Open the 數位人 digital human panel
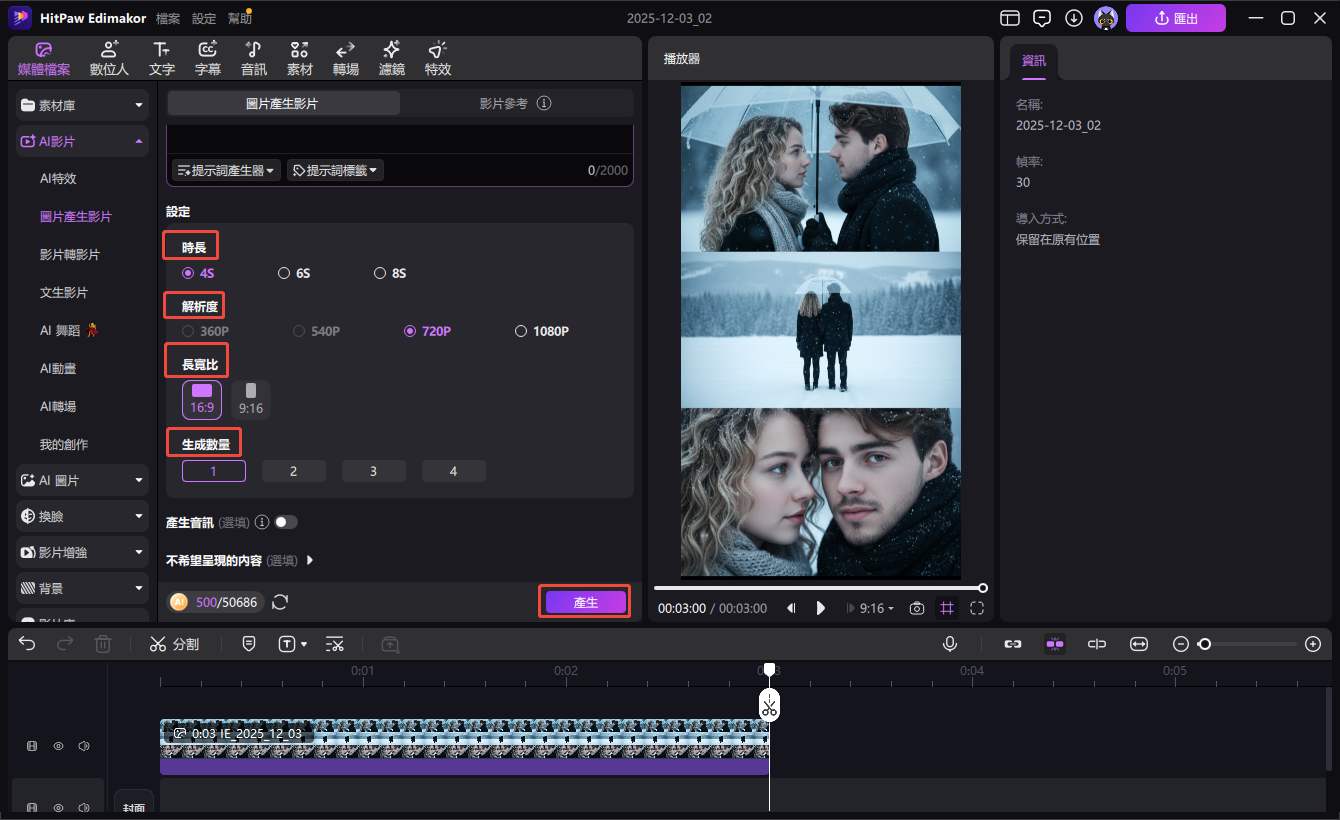The height and width of the screenshot is (820, 1340). coord(109,58)
